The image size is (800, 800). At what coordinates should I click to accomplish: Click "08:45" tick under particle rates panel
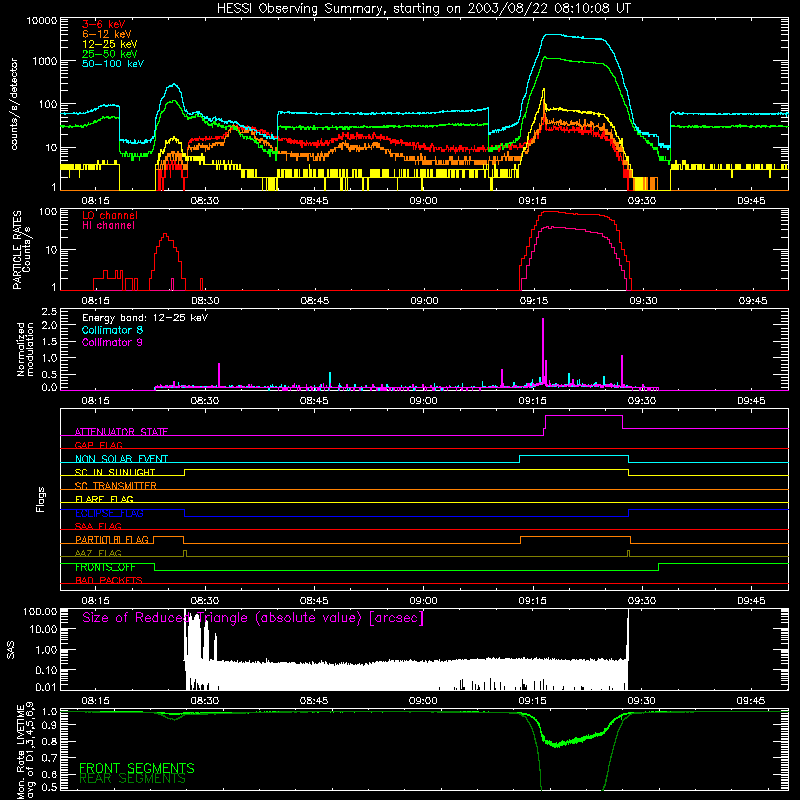tap(315, 301)
